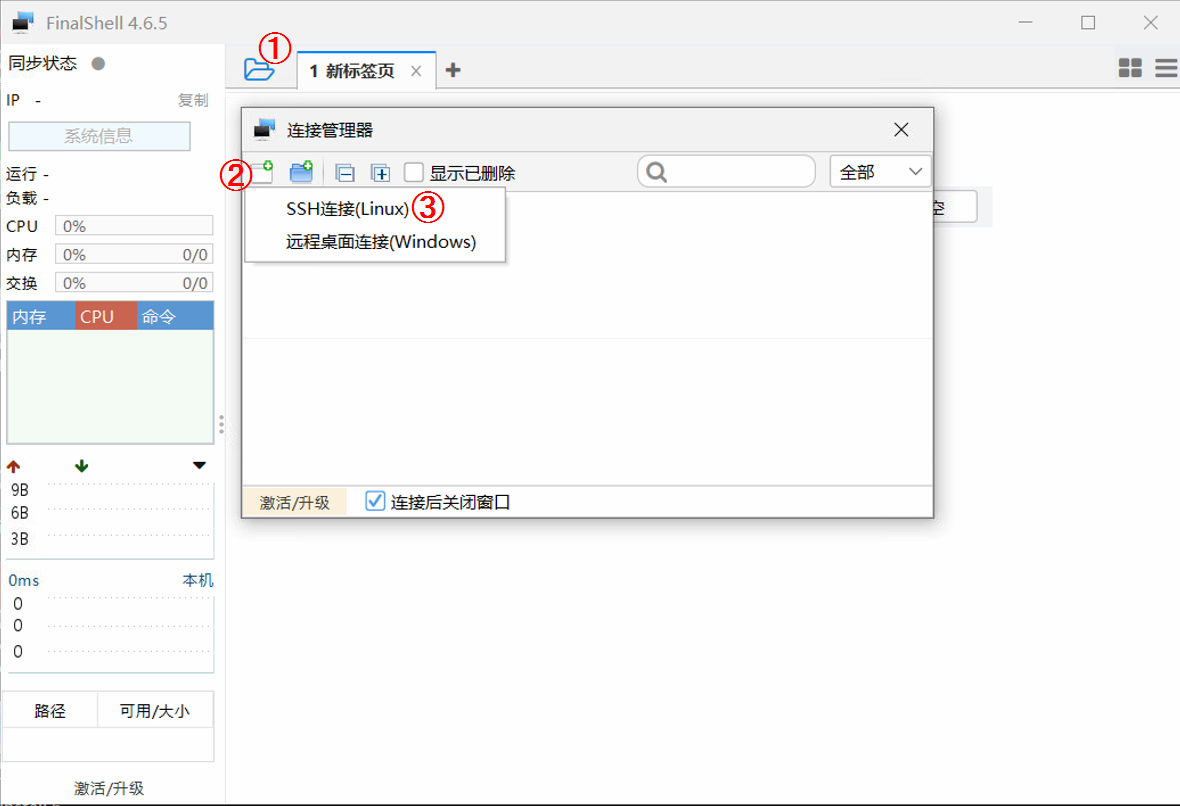
Task: Click the 同步状态 gray status dot
Action: [x=98, y=63]
